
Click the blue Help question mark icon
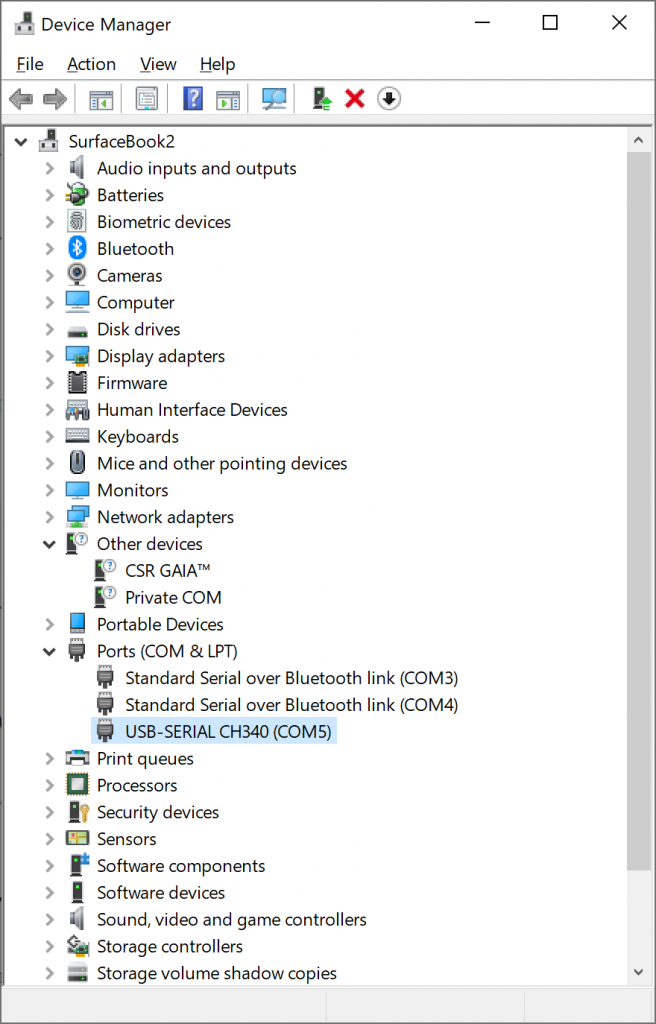(193, 98)
